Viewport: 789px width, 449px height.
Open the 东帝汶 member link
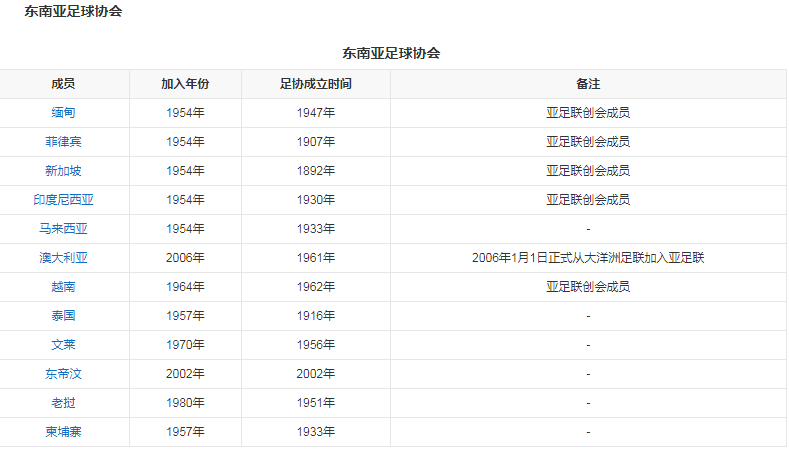64,374
